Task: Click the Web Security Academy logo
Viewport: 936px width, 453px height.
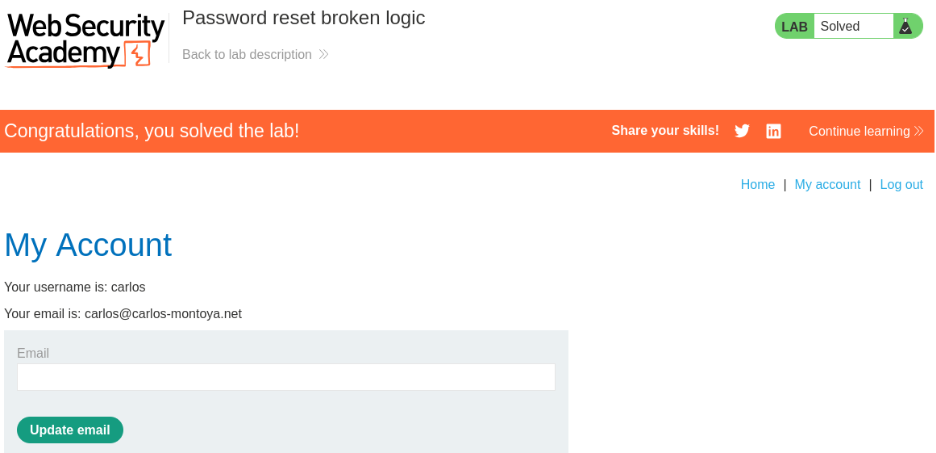Action: pyautogui.click(x=85, y=40)
